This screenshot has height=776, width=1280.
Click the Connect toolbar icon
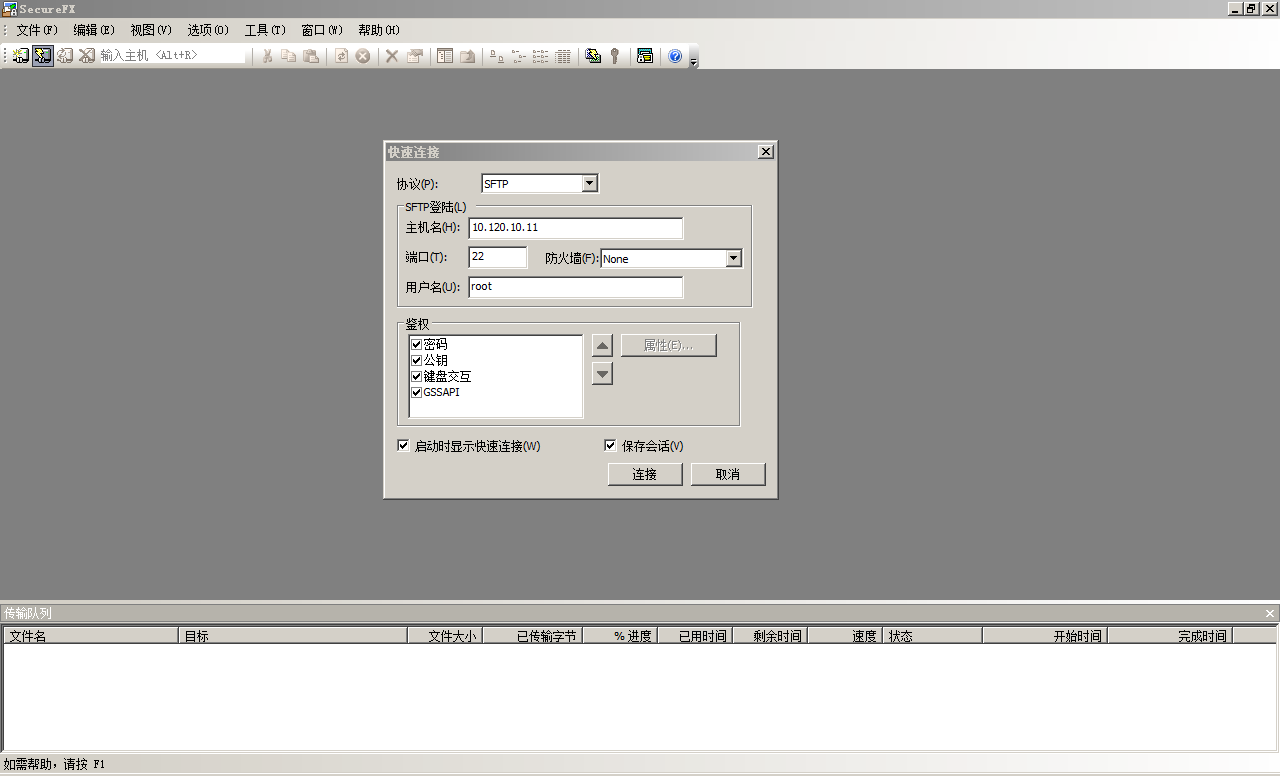coord(20,56)
